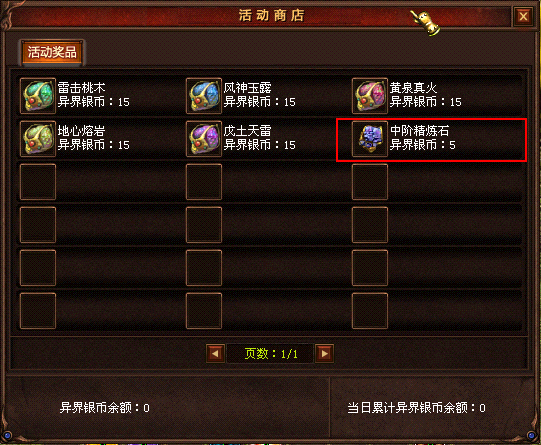Select the 黄泉真火 red gem icon

[370, 96]
